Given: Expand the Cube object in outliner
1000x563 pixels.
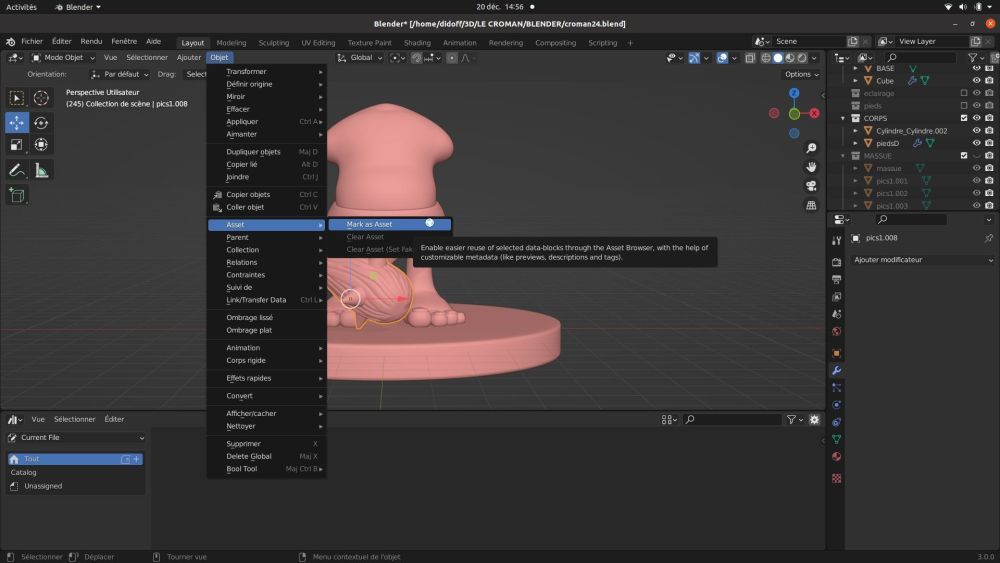Looking at the screenshot, I should click(x=855, y=81).
